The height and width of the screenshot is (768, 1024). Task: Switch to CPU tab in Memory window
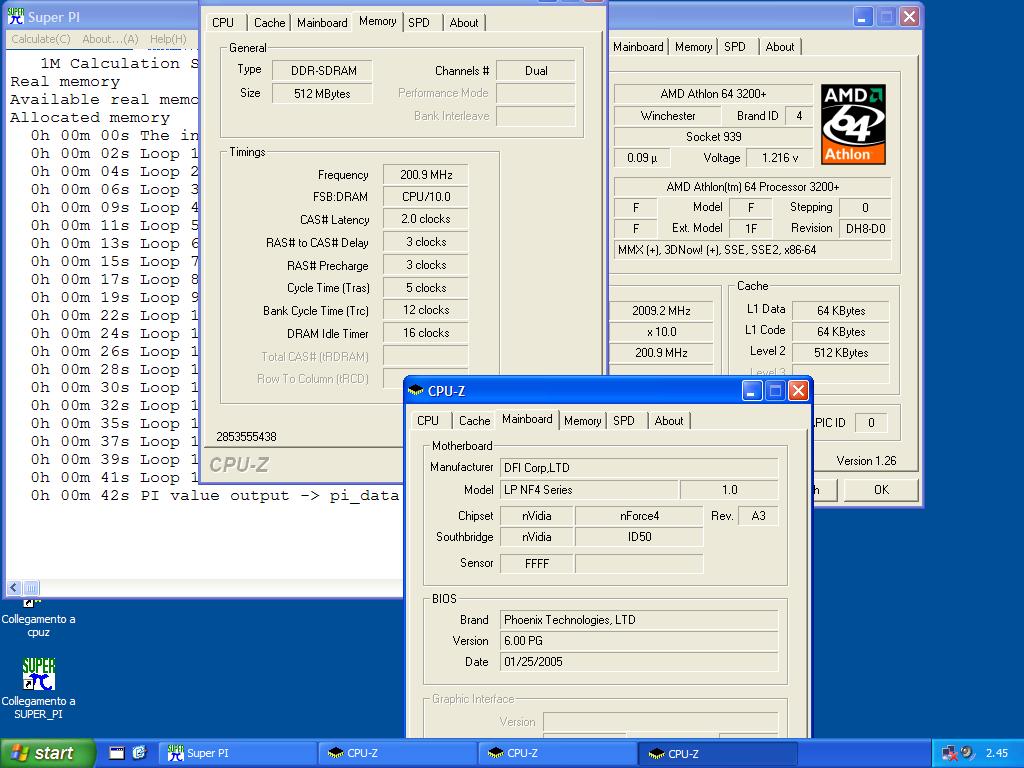(x=223, y=22)
